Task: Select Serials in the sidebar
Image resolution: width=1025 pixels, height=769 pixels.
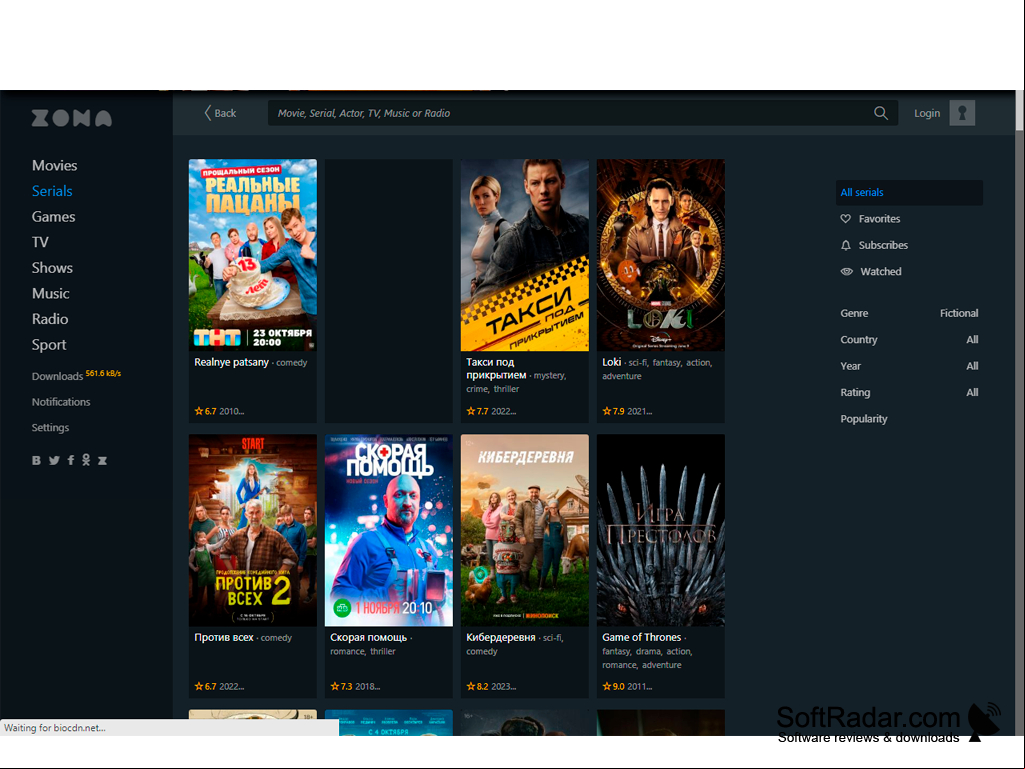Action: pos(52,191)
